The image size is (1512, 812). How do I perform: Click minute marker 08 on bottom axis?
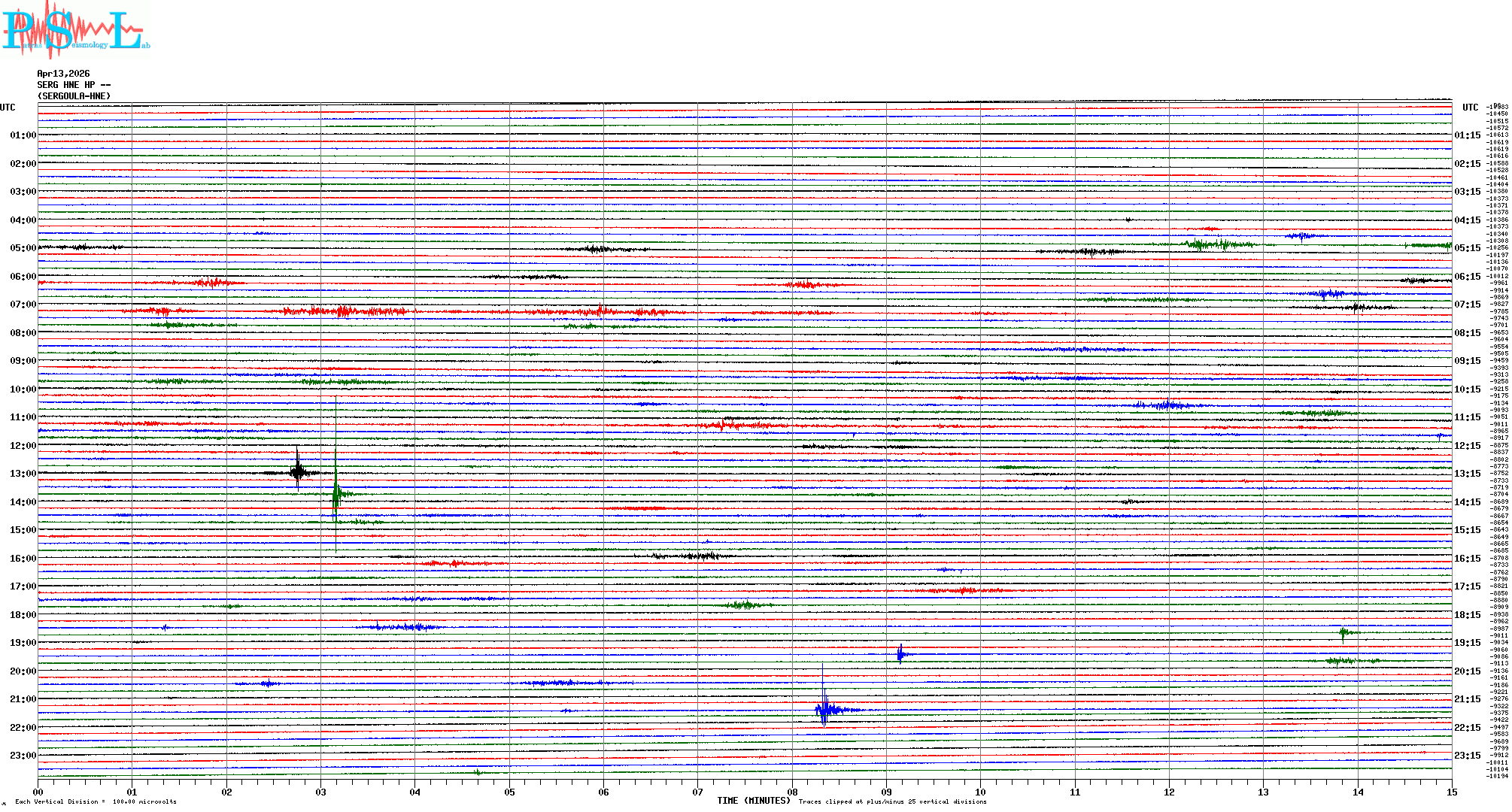pos(792,792)
